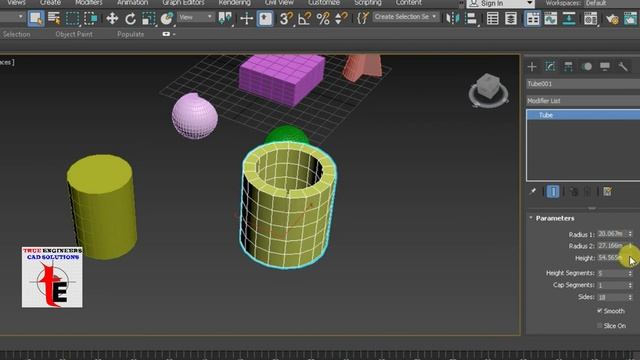Activate the Select and Rotate tool
The image size is (640, 360).
(x=130, y=18)
